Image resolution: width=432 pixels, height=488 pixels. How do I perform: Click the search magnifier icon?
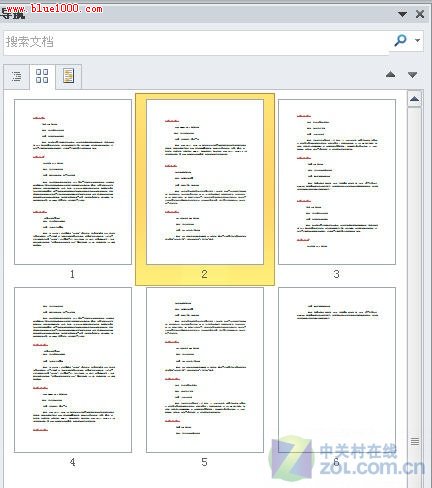(x=400, y=41)
